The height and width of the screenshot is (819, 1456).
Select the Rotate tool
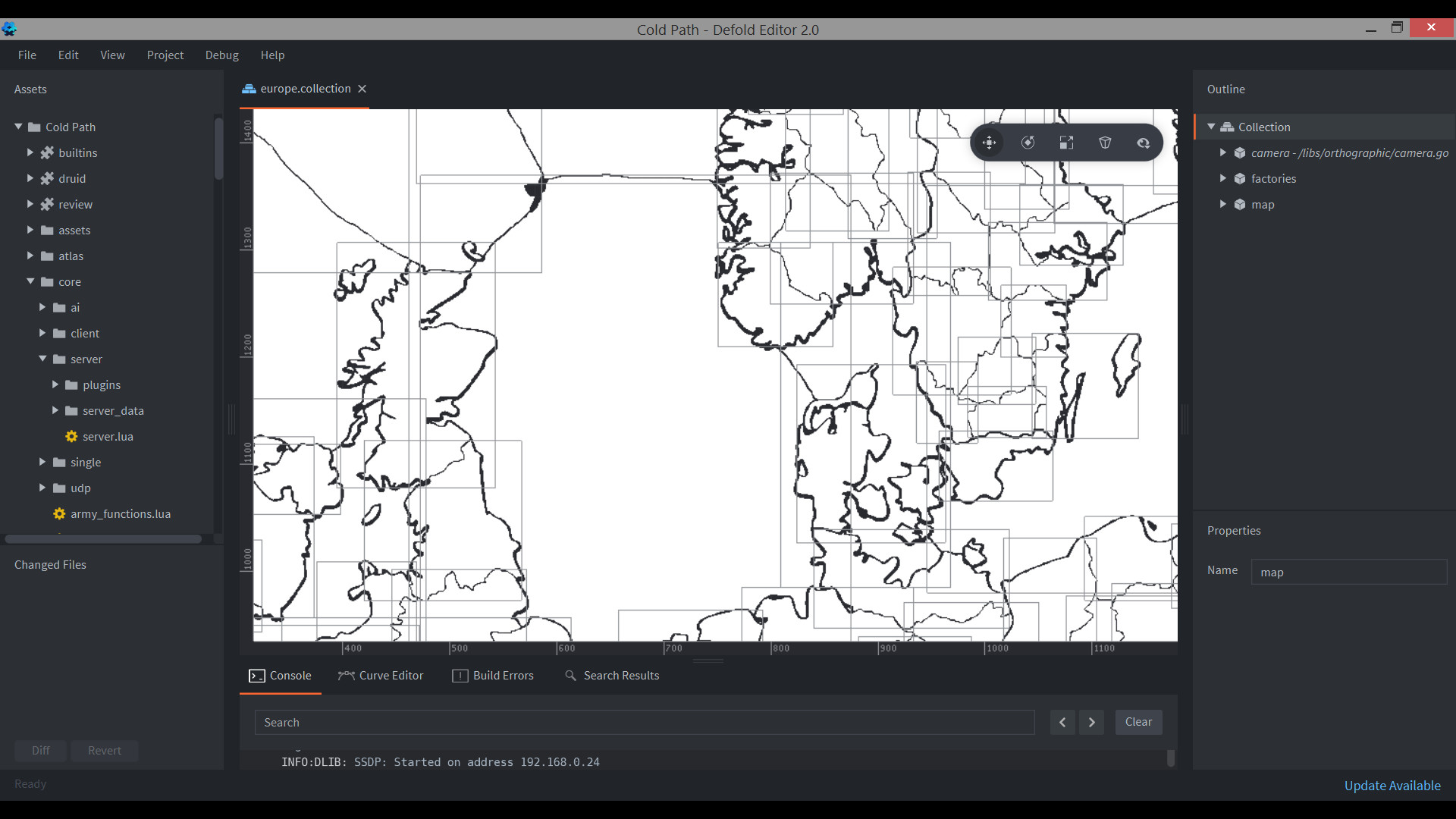tap(1028, 143)
